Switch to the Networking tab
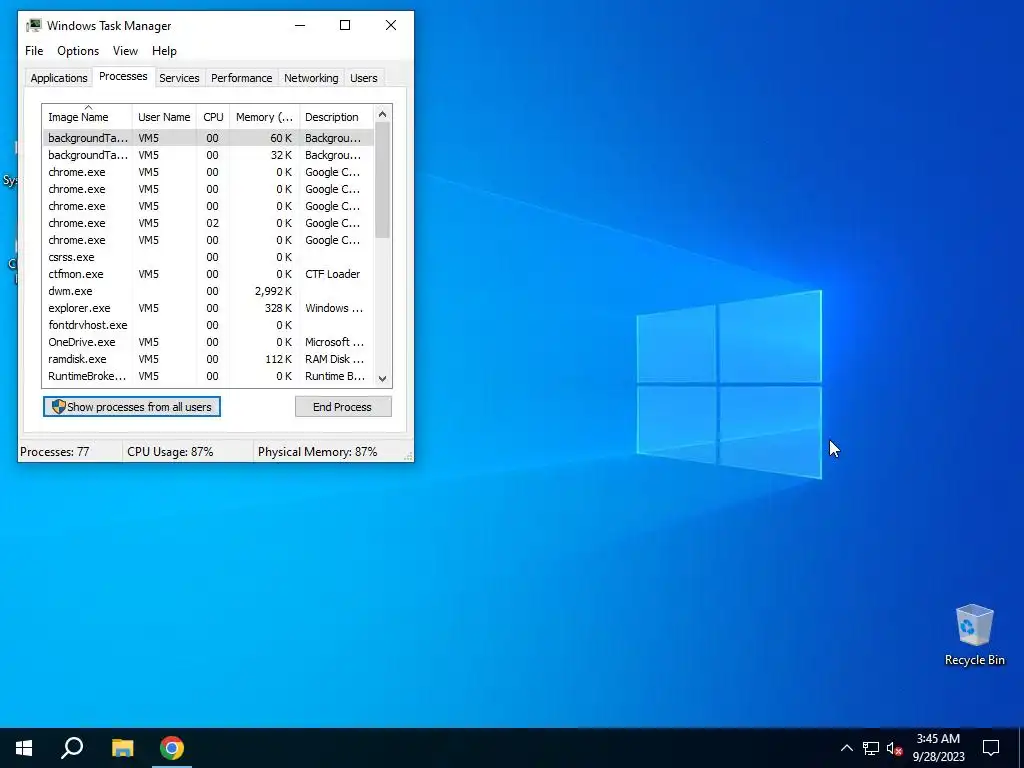Viewport: 1024px width, 768px height. (311, 78)
